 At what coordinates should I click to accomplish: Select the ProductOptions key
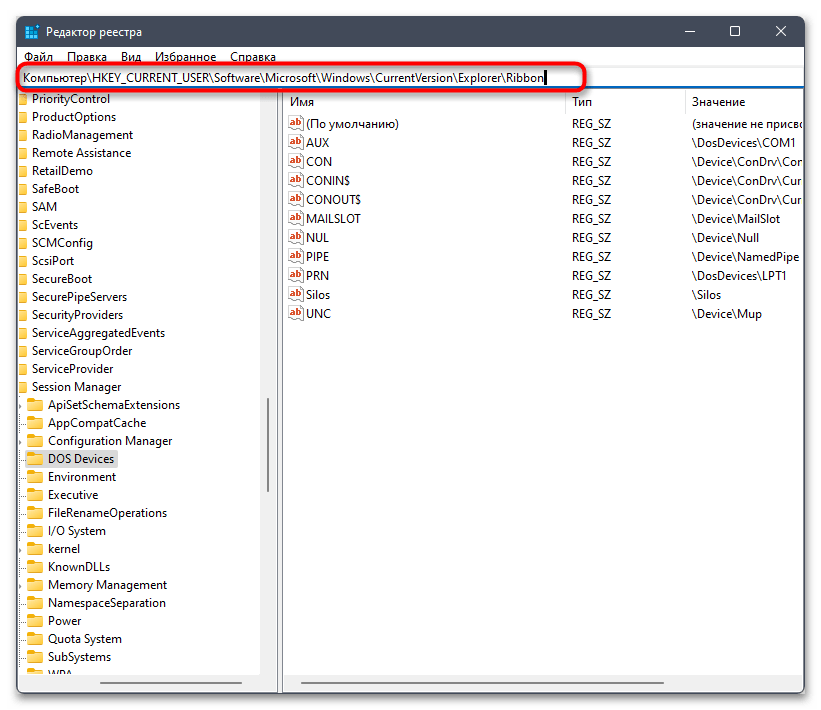tap(74, 117)
